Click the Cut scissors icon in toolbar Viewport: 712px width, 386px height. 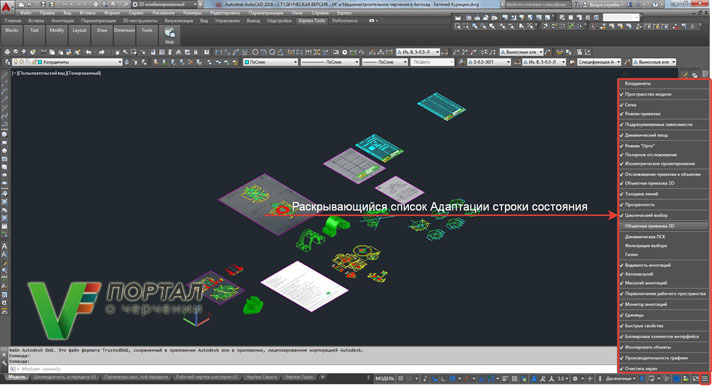point(43,52)
